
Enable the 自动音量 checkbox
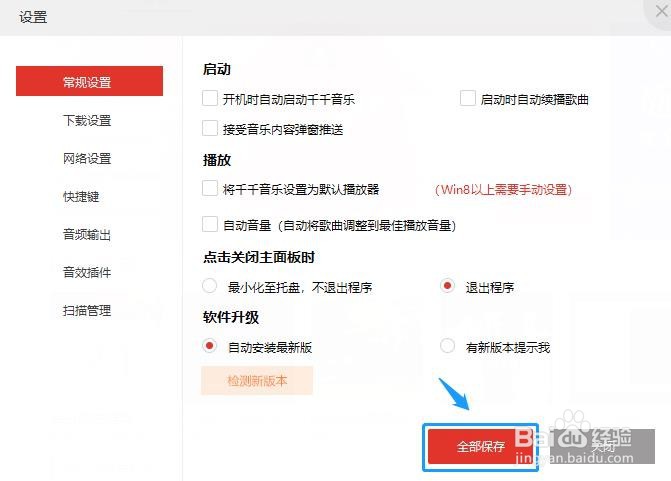pyautogui.click(x=210, y=224)
